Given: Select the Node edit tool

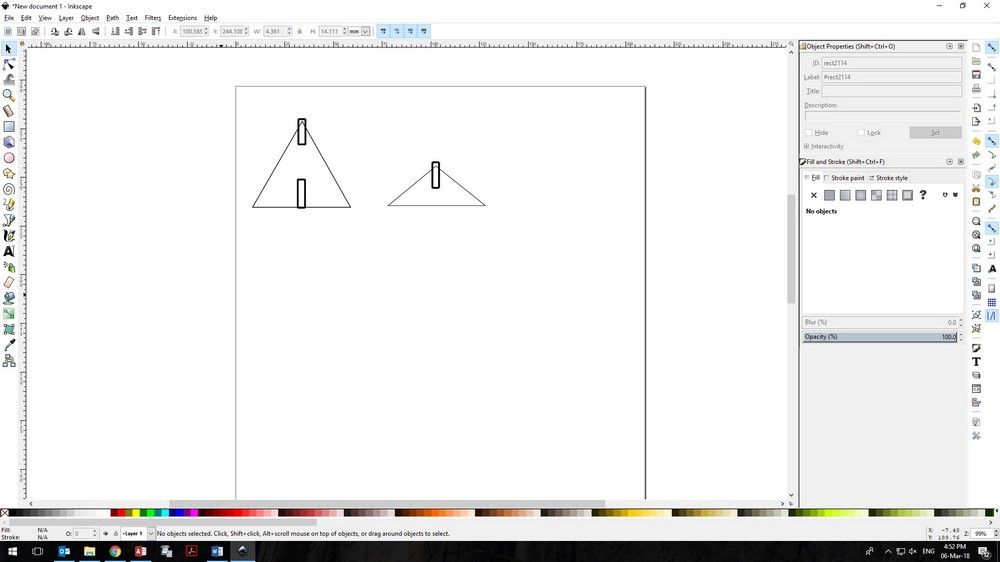Looking at the screenshot, I should (x=9, y=64).
